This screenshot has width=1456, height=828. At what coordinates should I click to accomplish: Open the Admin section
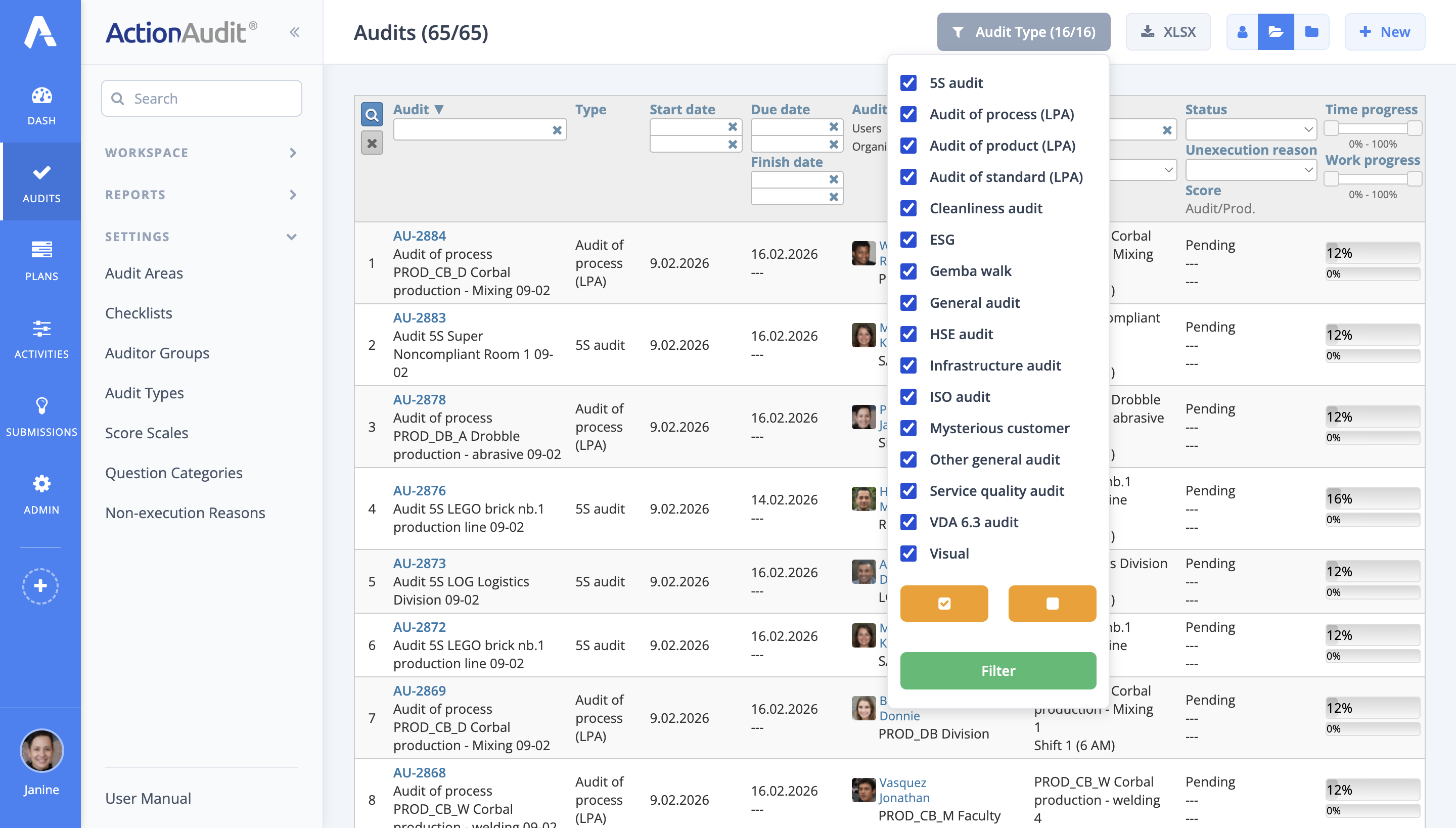coord(40,493)
